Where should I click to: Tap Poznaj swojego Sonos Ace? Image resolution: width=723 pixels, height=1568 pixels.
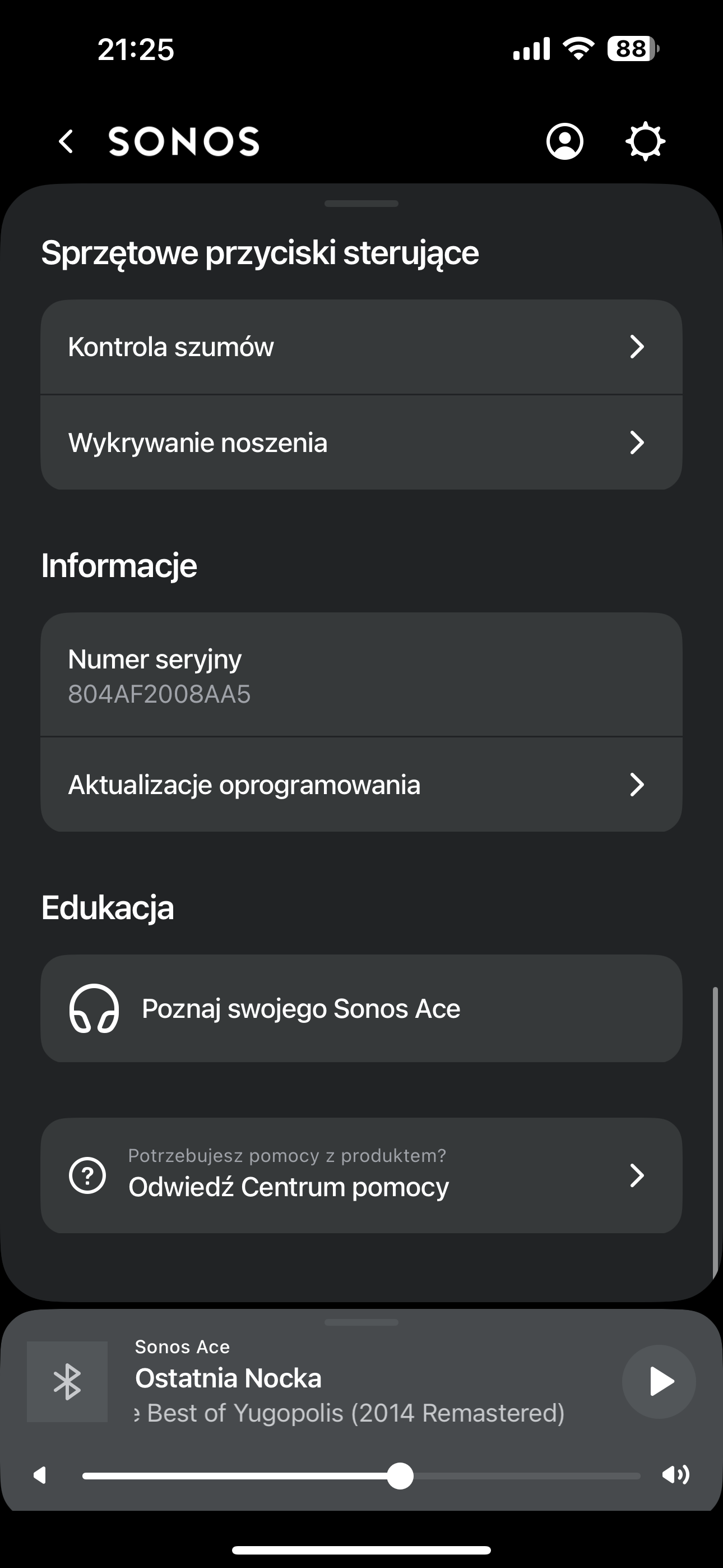point(300,1009)
